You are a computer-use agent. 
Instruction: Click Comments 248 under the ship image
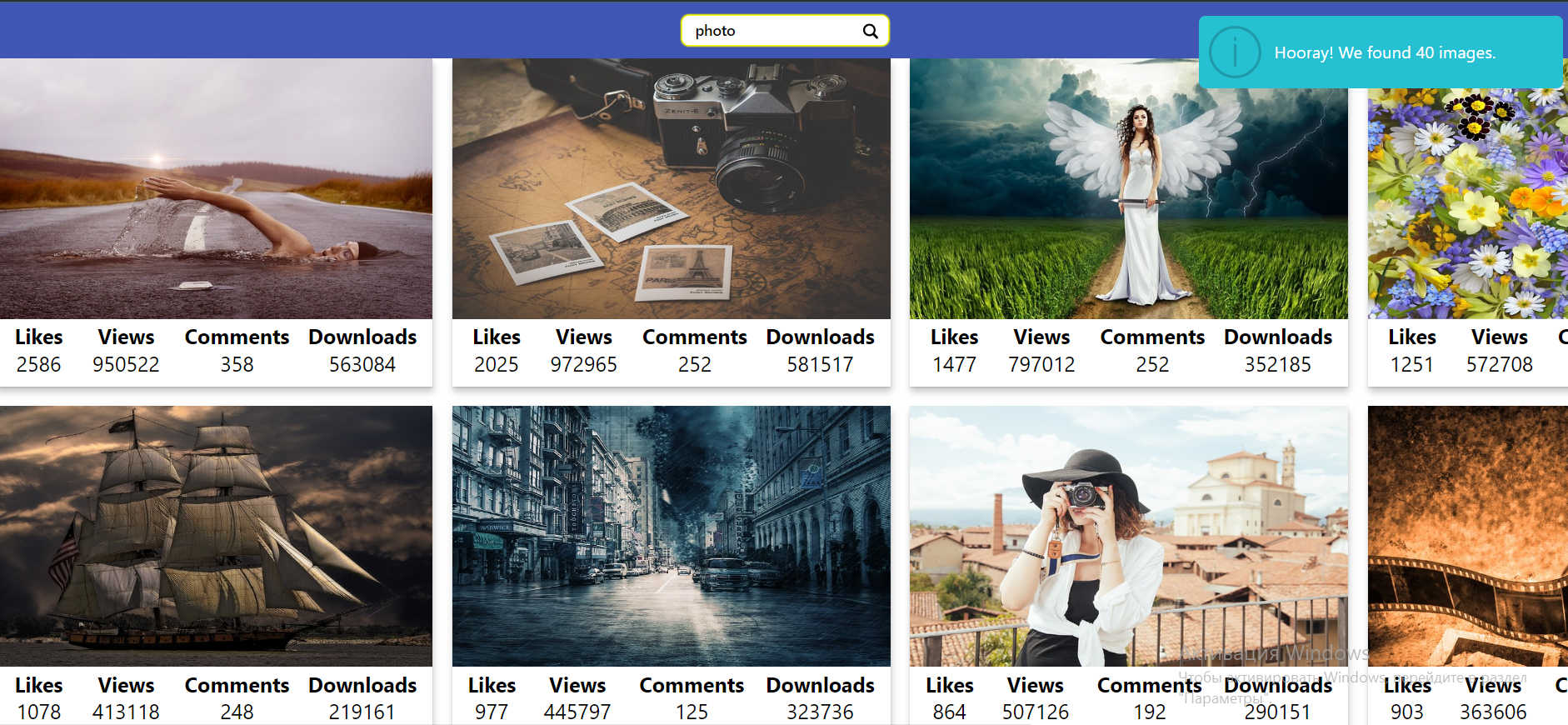(237, 712)
